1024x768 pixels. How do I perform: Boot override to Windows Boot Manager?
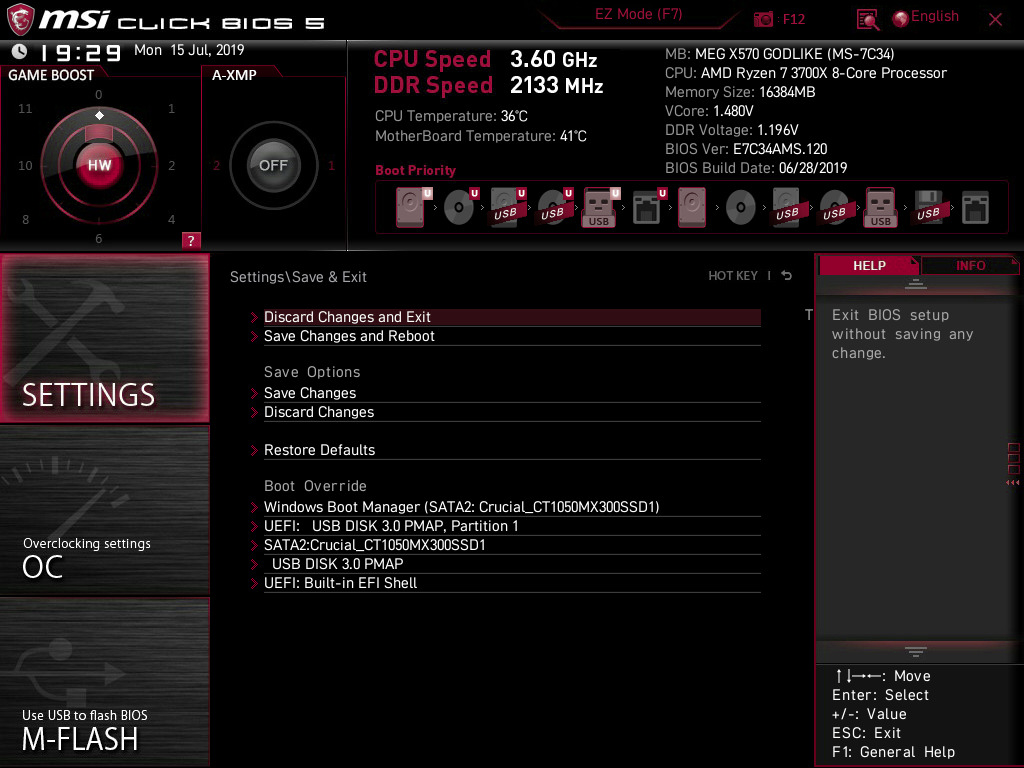coord(512,507)
